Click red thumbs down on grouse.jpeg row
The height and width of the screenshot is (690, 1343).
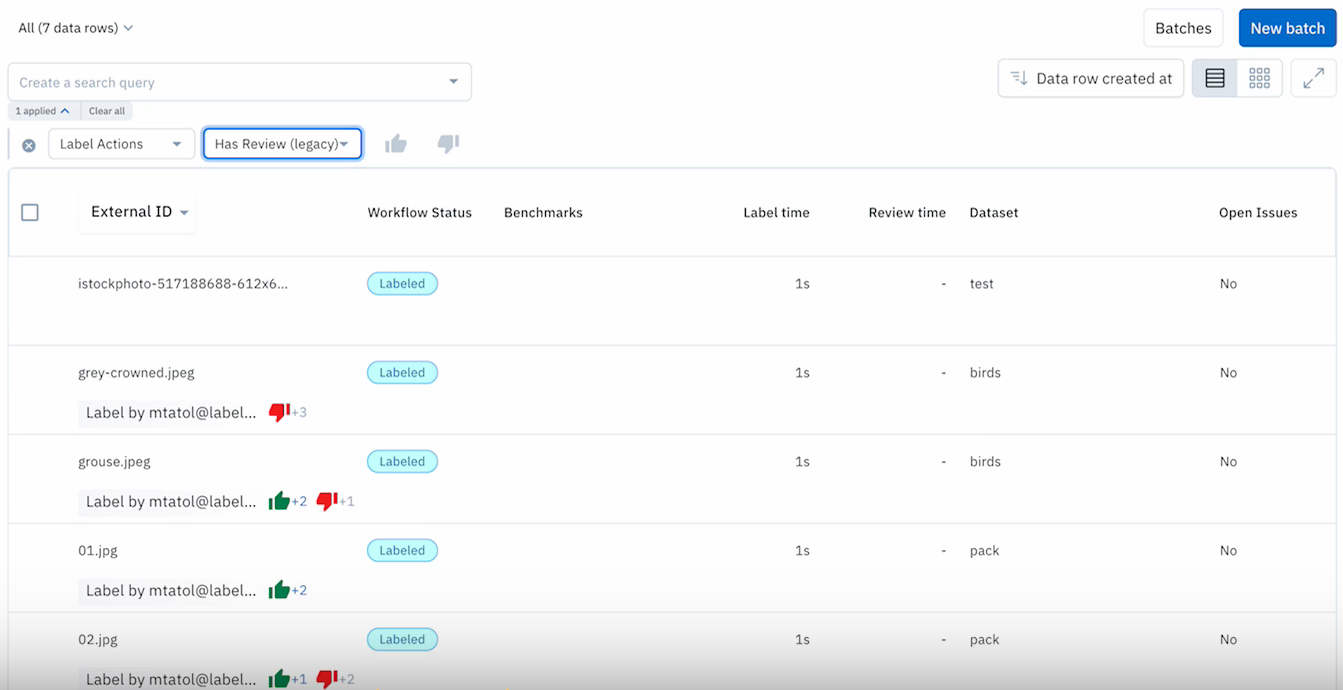coord(327,501)
